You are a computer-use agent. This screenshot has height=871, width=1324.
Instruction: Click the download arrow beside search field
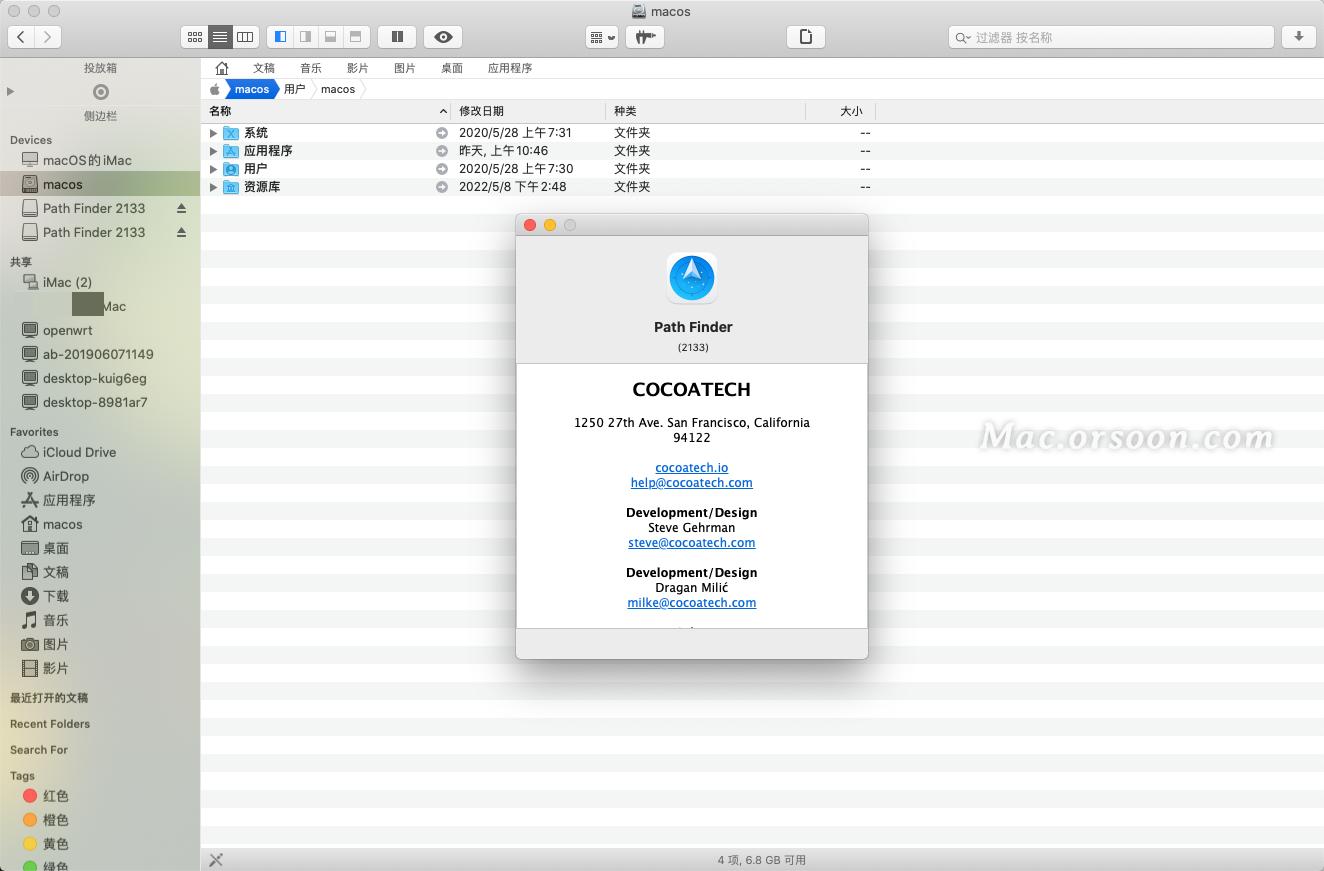[1298, 37]
